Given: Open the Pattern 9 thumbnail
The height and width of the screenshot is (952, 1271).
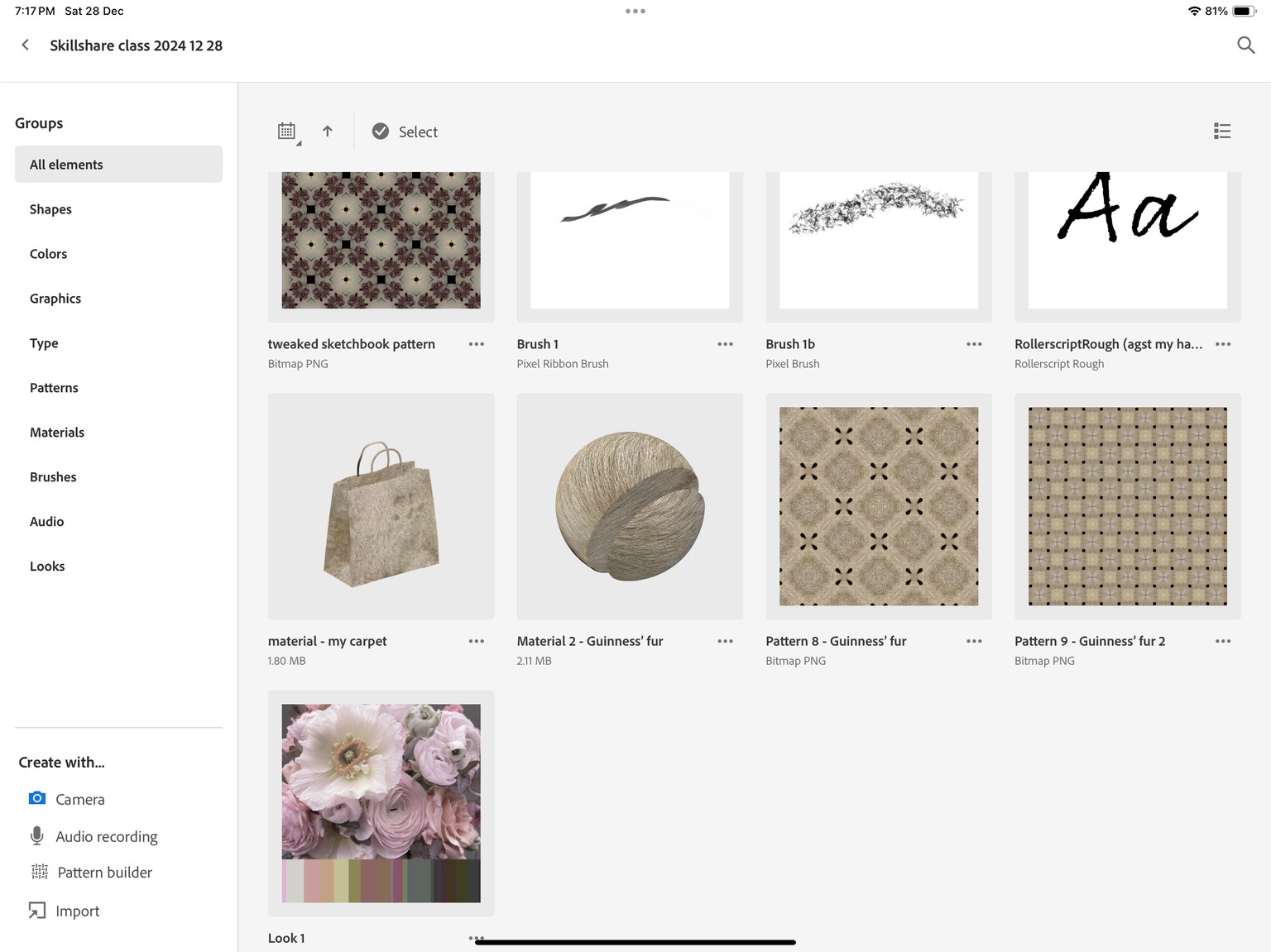Looking at the screenshot, I should coord(1128,506).
